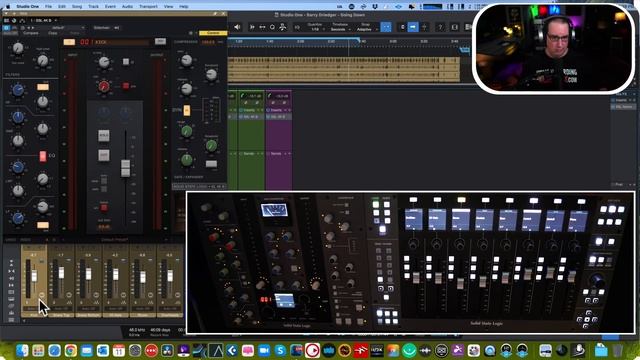
Task: Open the Trash in the Dock
Action: coord(618,350)
